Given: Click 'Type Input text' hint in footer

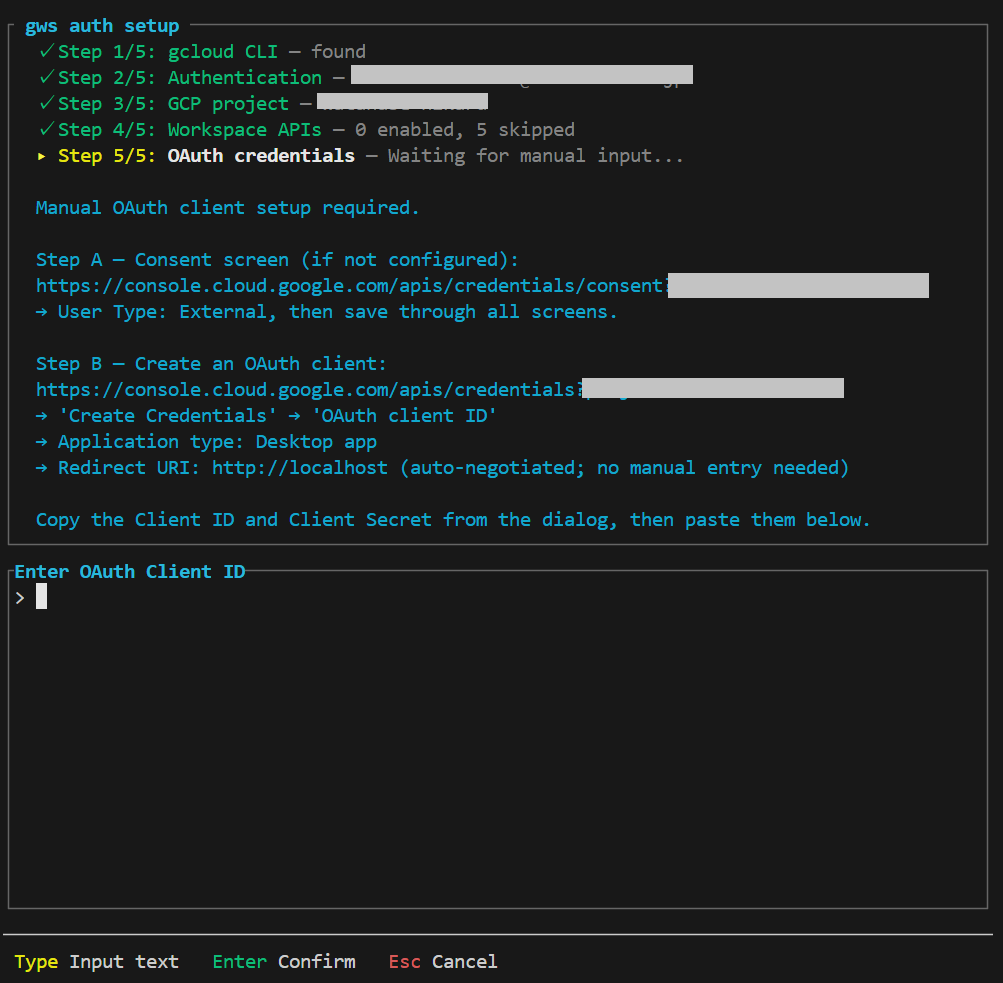Looking at the screenshot, I should pyautogui.click(x=97, y=961).
